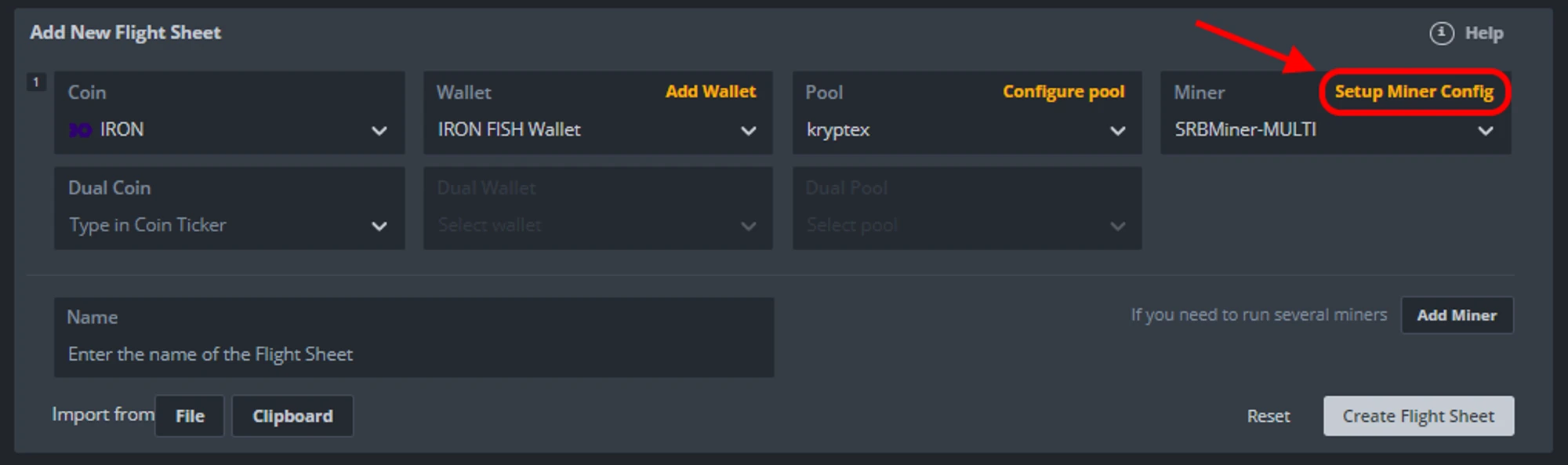The image size is (1568, 465).
Task: Click Reset to clear the form
Action: (x=1268, y=416)
